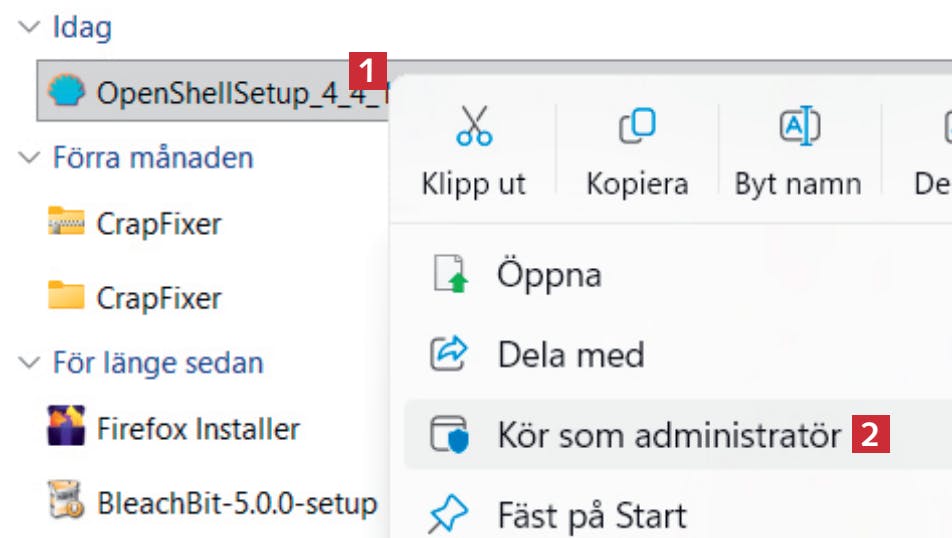Select Kör som administratör menu entry

(x=669, y=436)
